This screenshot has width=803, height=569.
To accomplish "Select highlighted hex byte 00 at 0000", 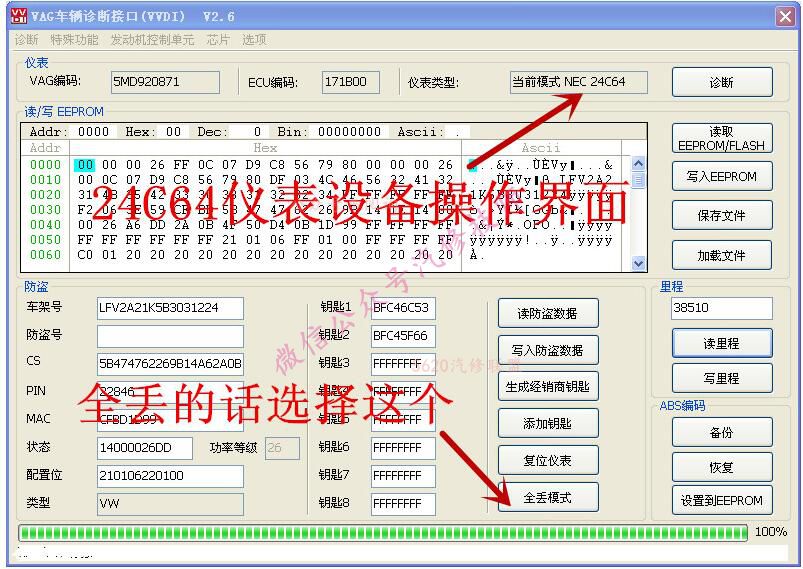I will [86, 165].
